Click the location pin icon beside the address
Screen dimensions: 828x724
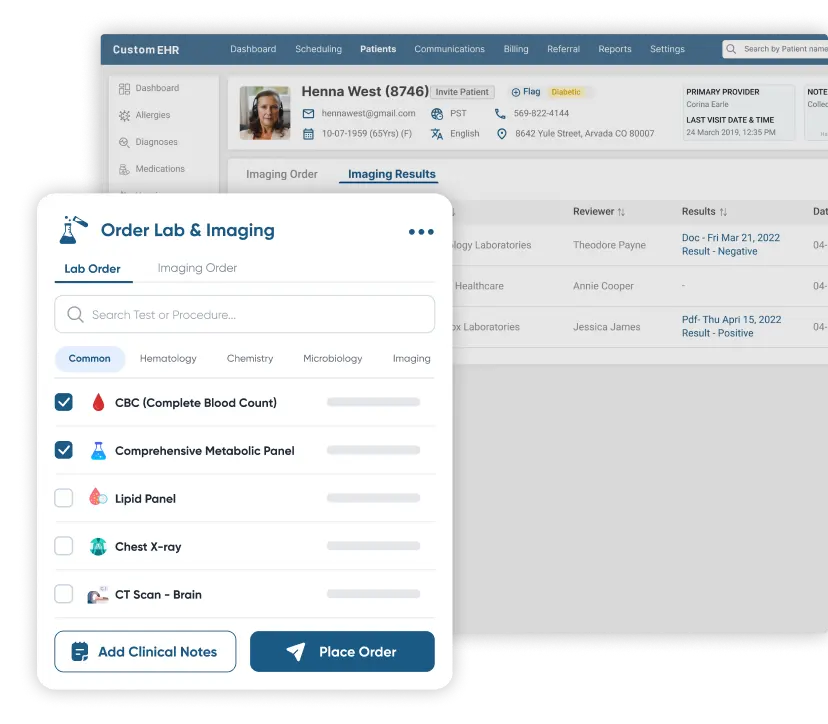502,134
